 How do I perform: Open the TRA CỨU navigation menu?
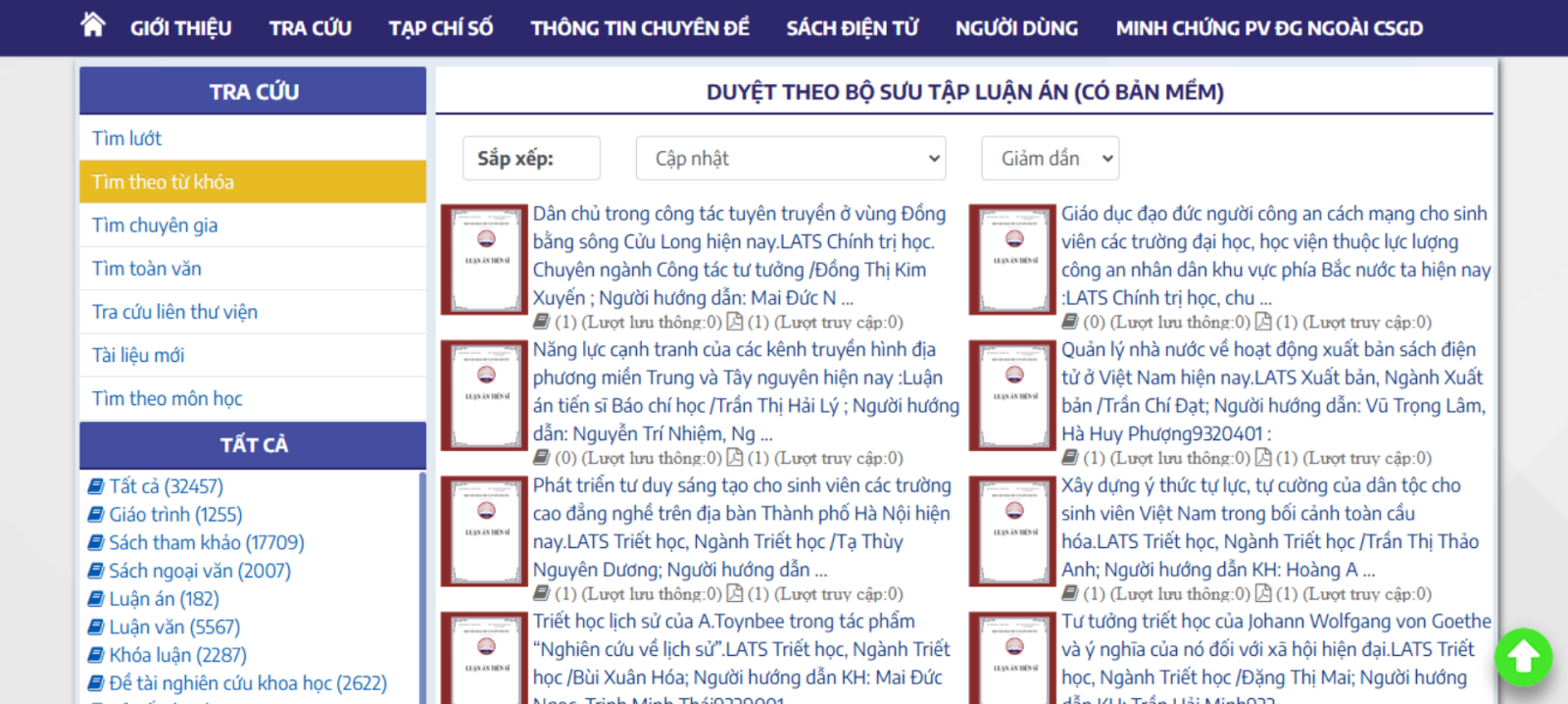pos(311,28)
